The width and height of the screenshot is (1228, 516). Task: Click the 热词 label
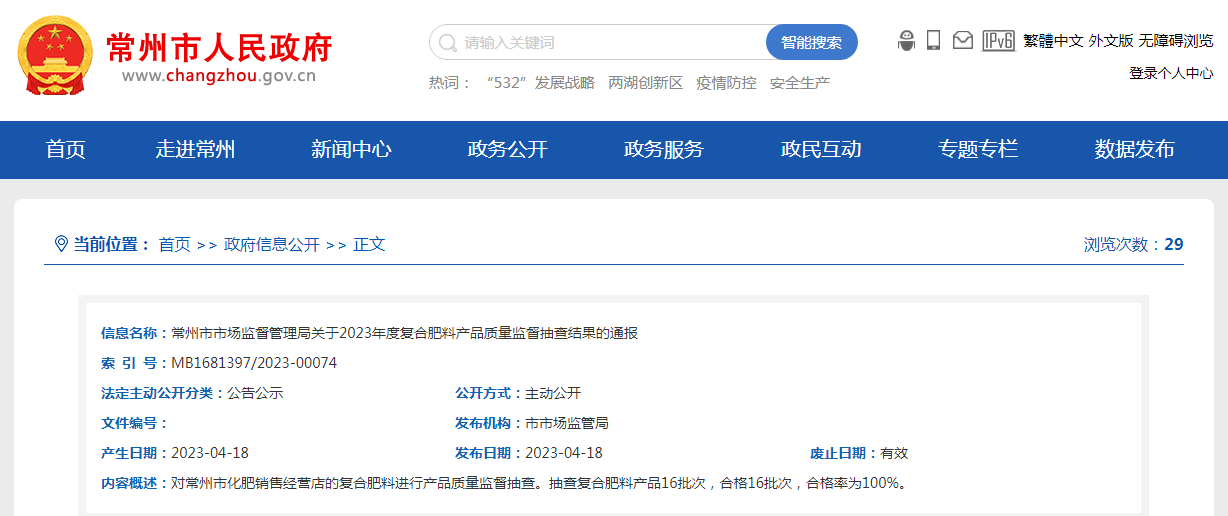450,83
